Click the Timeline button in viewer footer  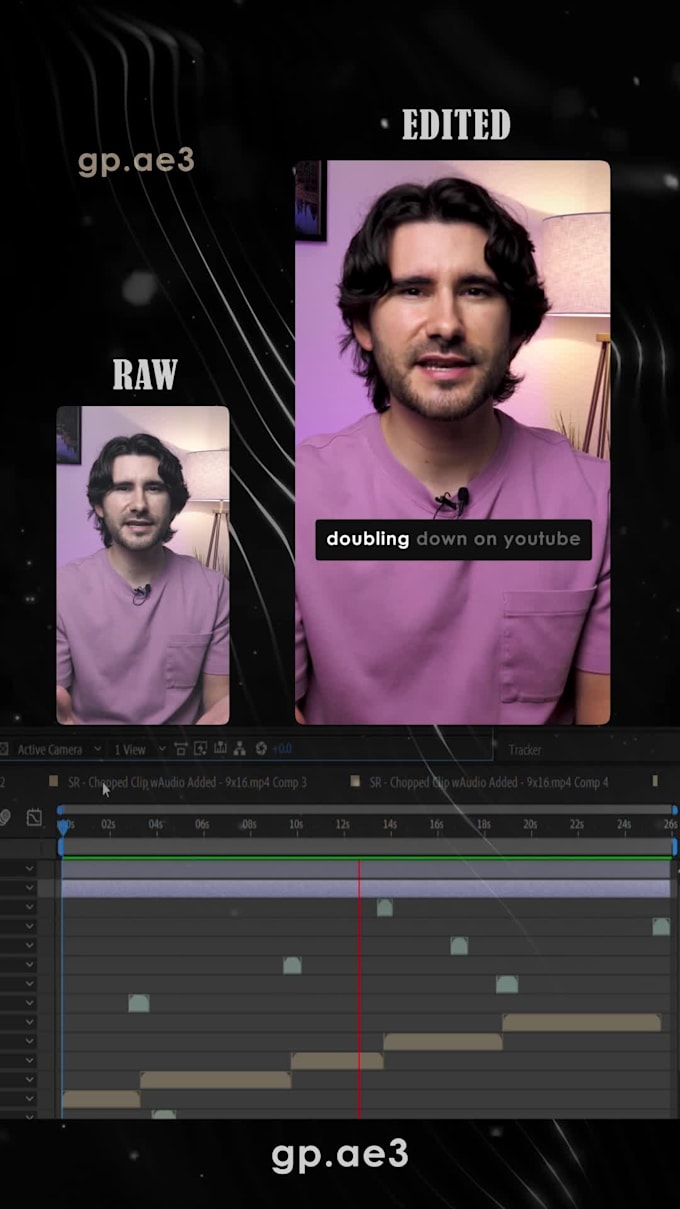coord(221,748)
